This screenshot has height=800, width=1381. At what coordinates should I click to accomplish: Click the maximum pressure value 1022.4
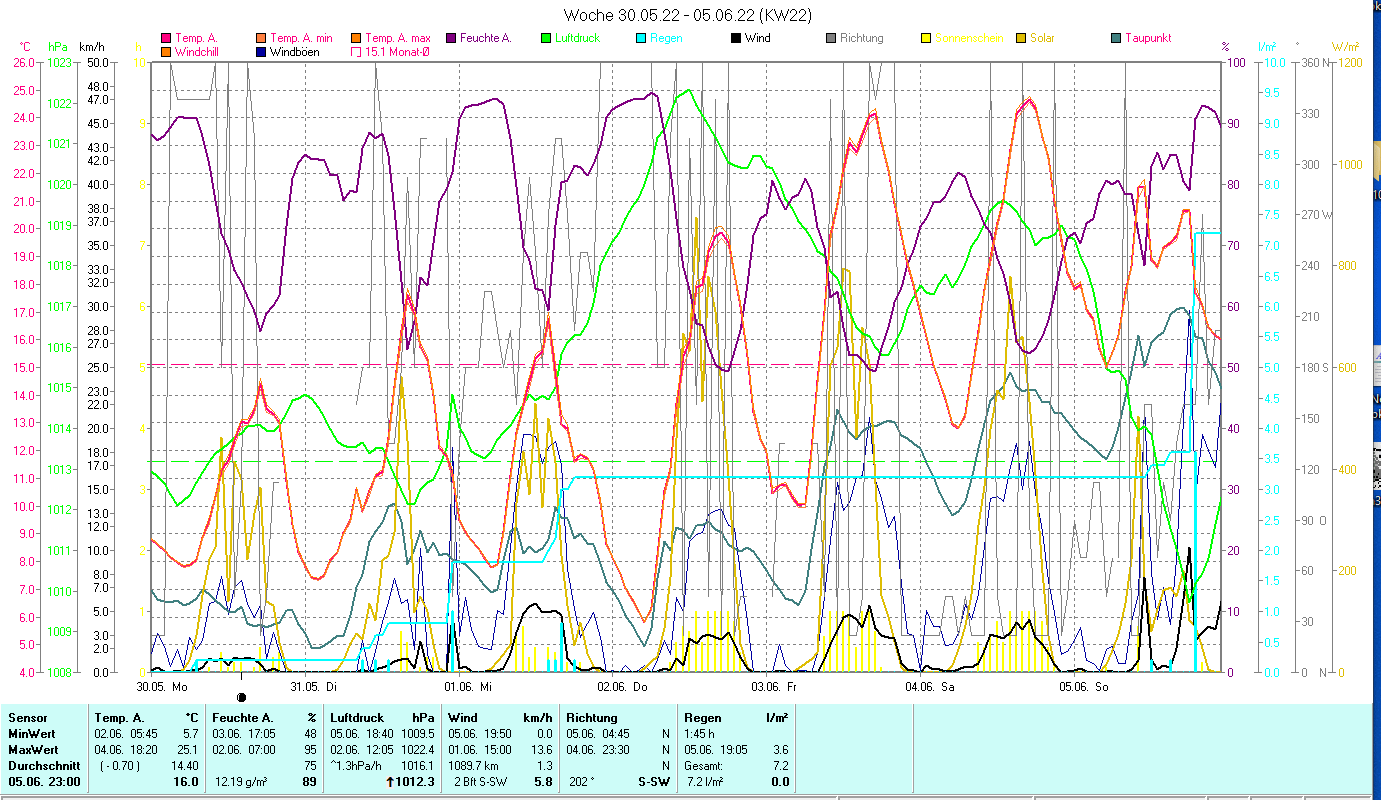[x=416, y=750]
